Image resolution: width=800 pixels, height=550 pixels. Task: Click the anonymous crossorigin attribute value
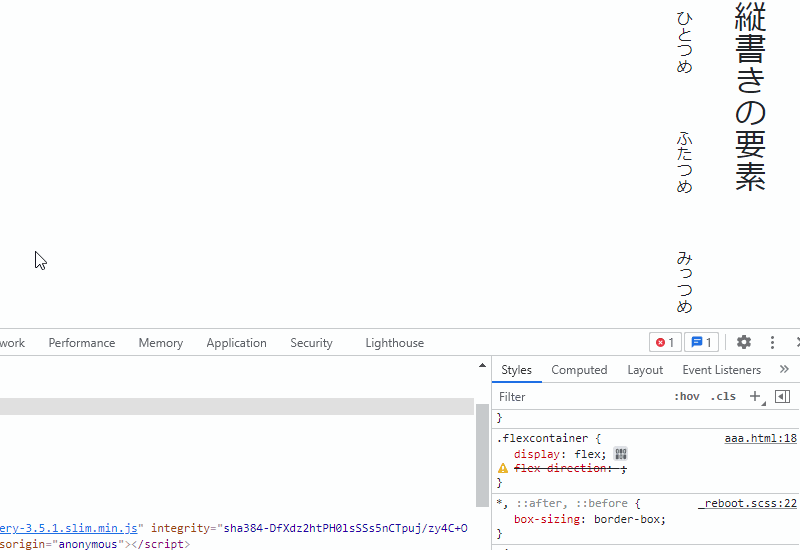click(88, 544)
